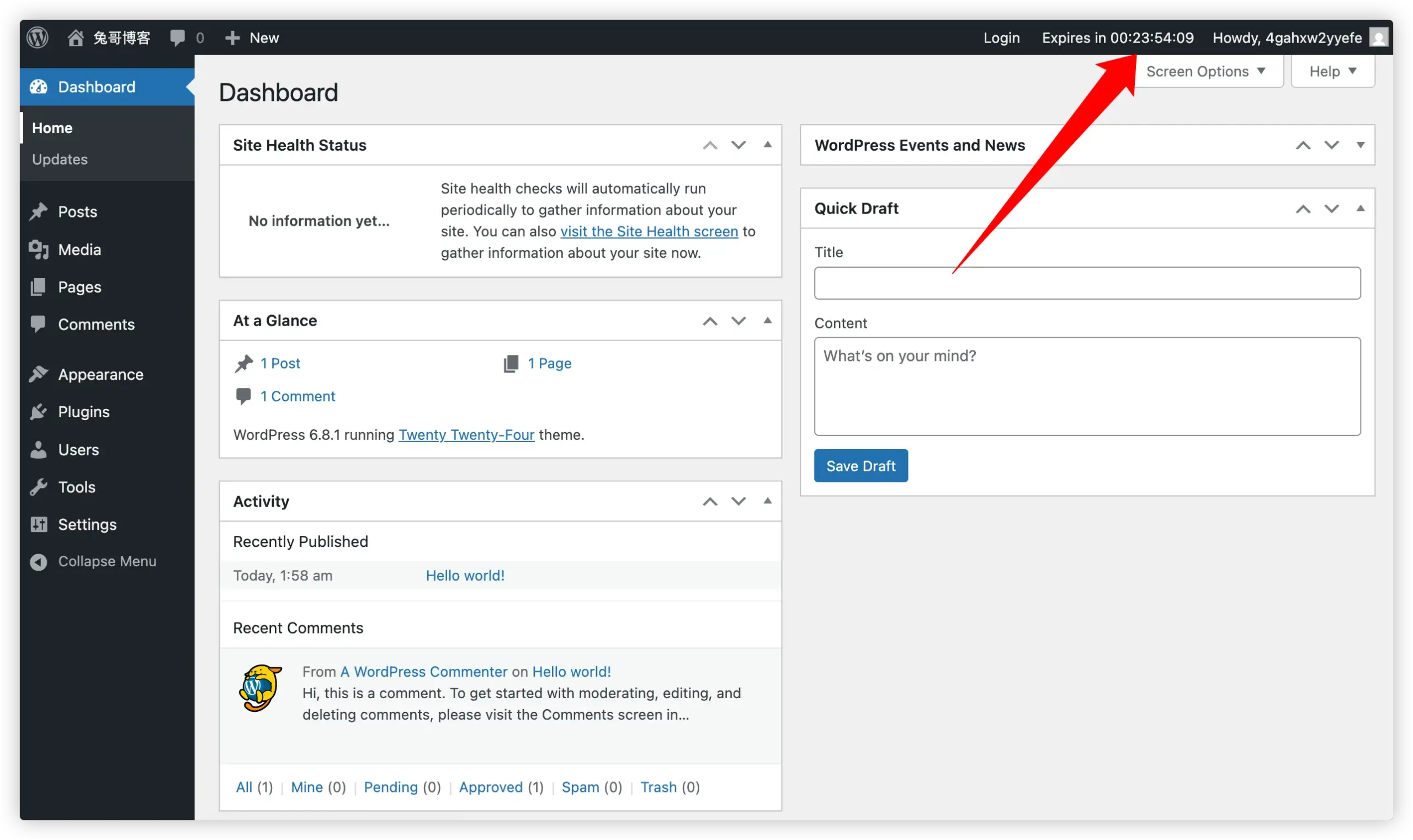This screenshot has height=840, width=1413.
Task: Filter comments by Trash (0)
Action: (x=670, y=788)
